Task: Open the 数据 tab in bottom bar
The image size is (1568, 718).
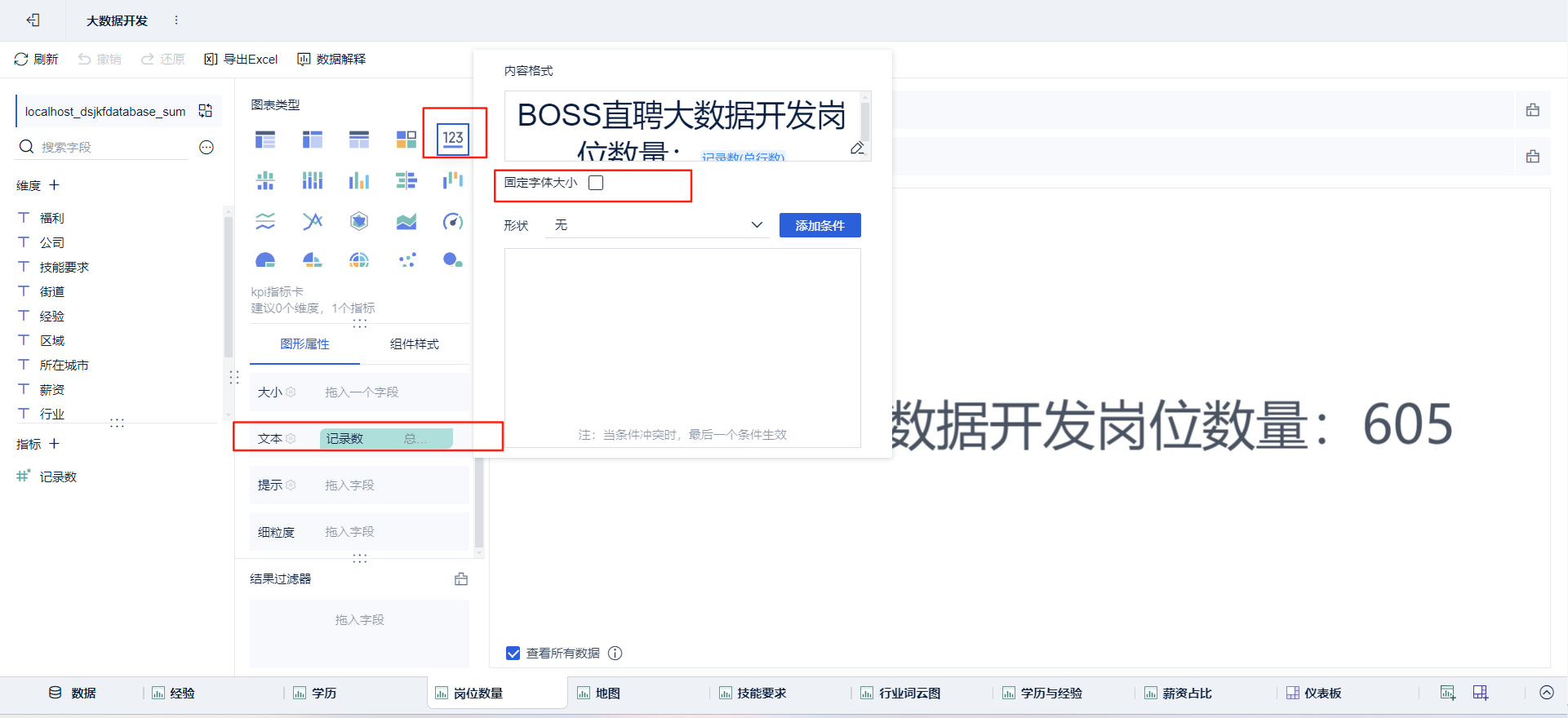Action: coord(72,693)
